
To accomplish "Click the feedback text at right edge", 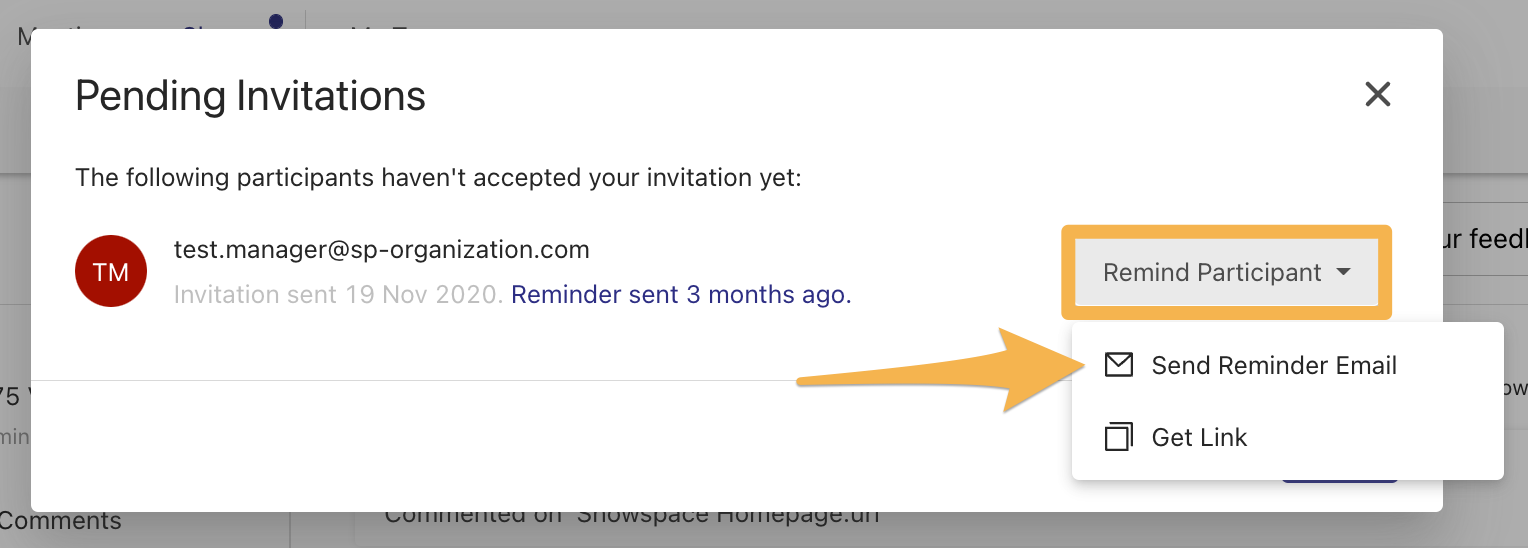I will [x=1484, y=239].
